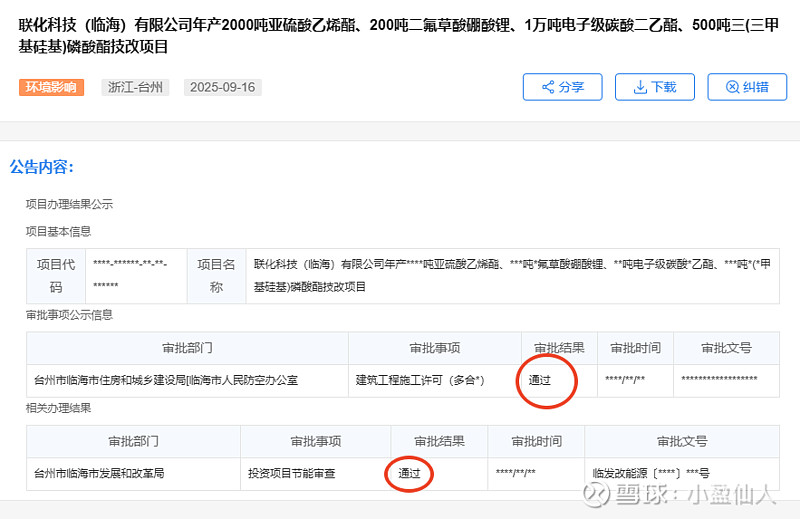Click the 浙江-台州 location tag
The height and width of the screenshot is (519, 800).
[x=135, y=87]
